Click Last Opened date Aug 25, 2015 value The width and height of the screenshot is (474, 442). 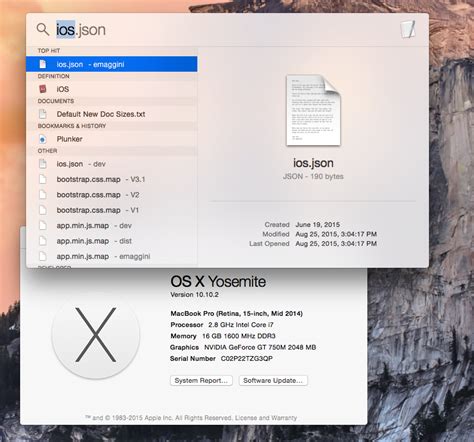click(x=336, y=244)
